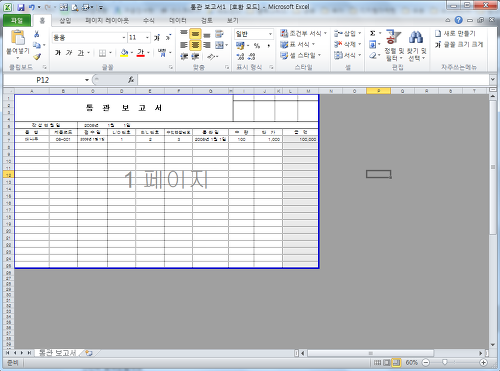The height and width of the screenshot is (371, 500).
Task: Open Cell Styles 셀 스타일 menu
Action: click(x=300, y=55)
